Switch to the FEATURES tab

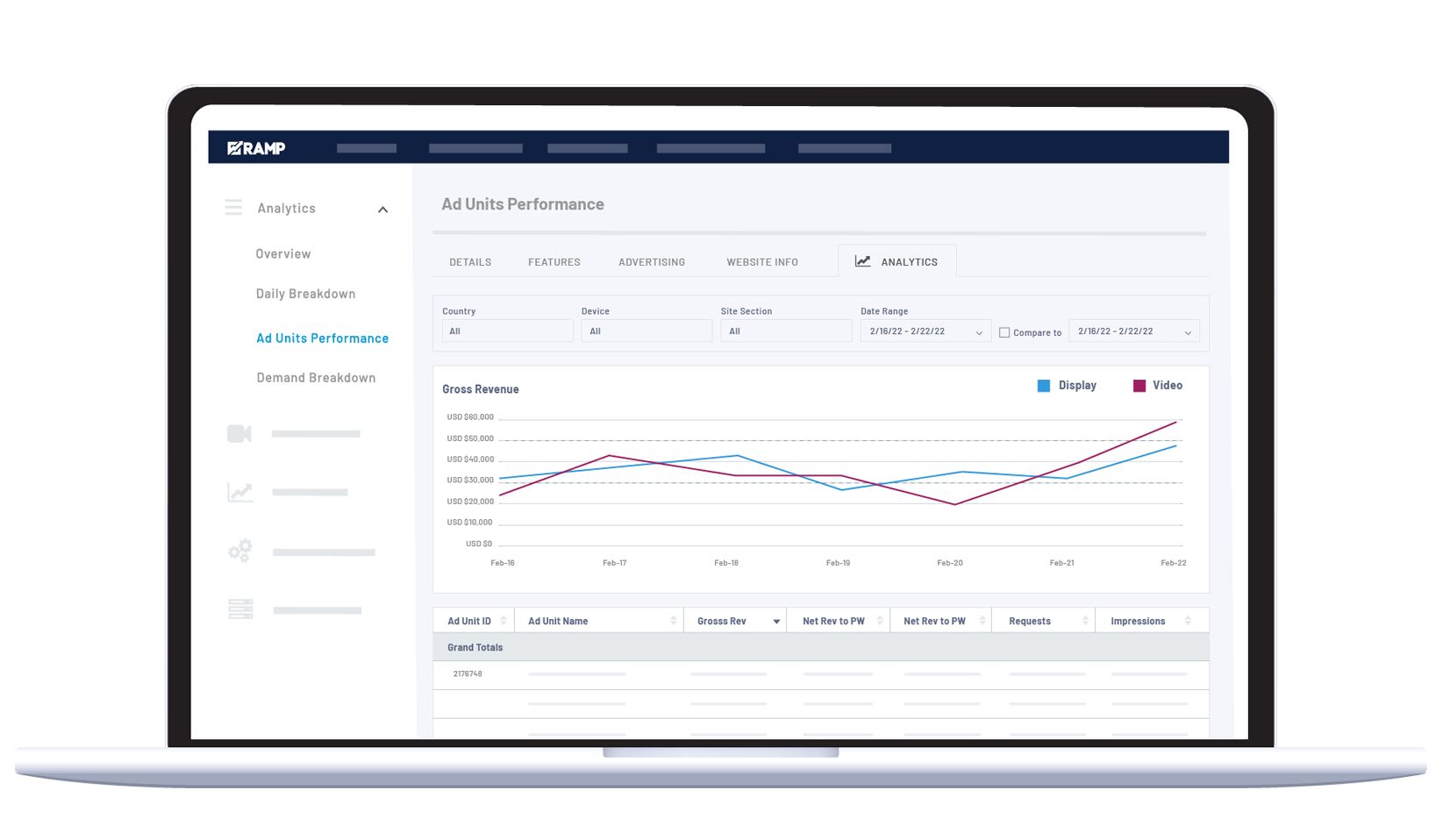click(554, 262)
